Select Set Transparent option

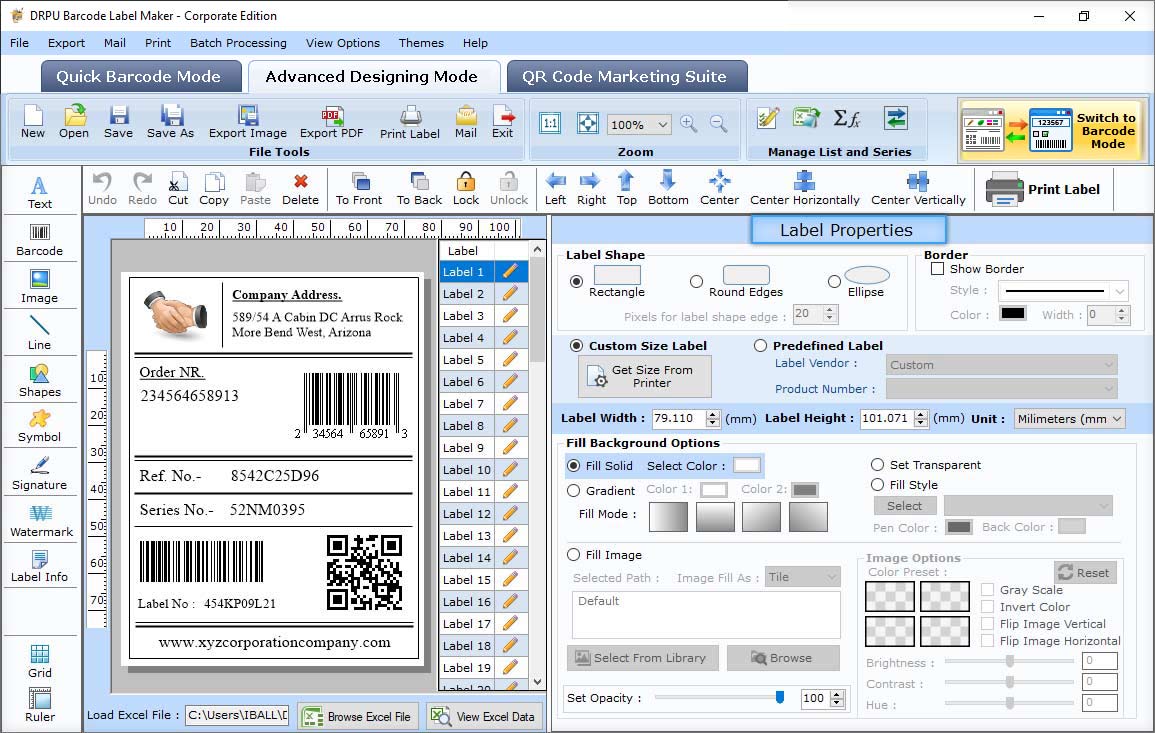[x=877, y=465]
